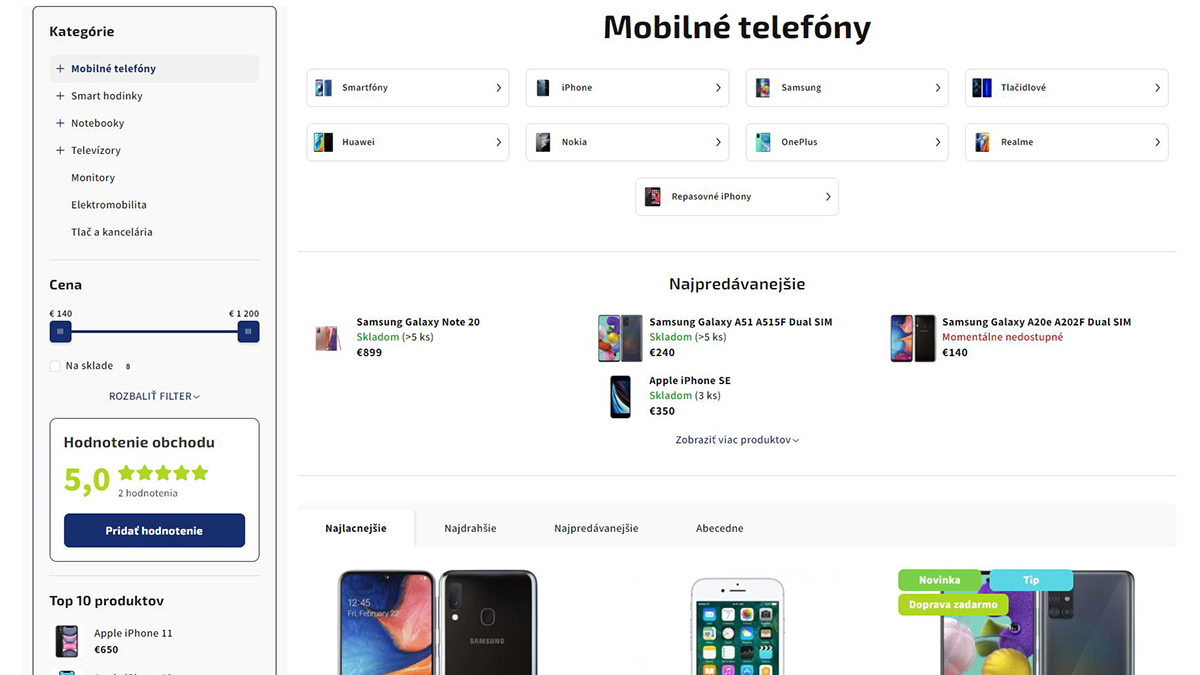The image size is (1200, 675).
Task: Click the Pridať hodnotenie button
Action: [x=154, y=531]
